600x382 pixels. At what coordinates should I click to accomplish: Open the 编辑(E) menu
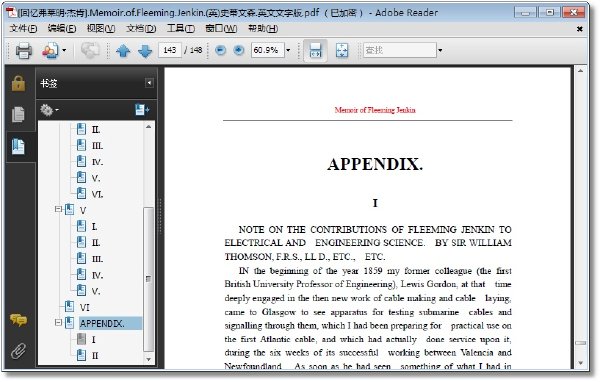pyautogui.click(x=62, y=29)
